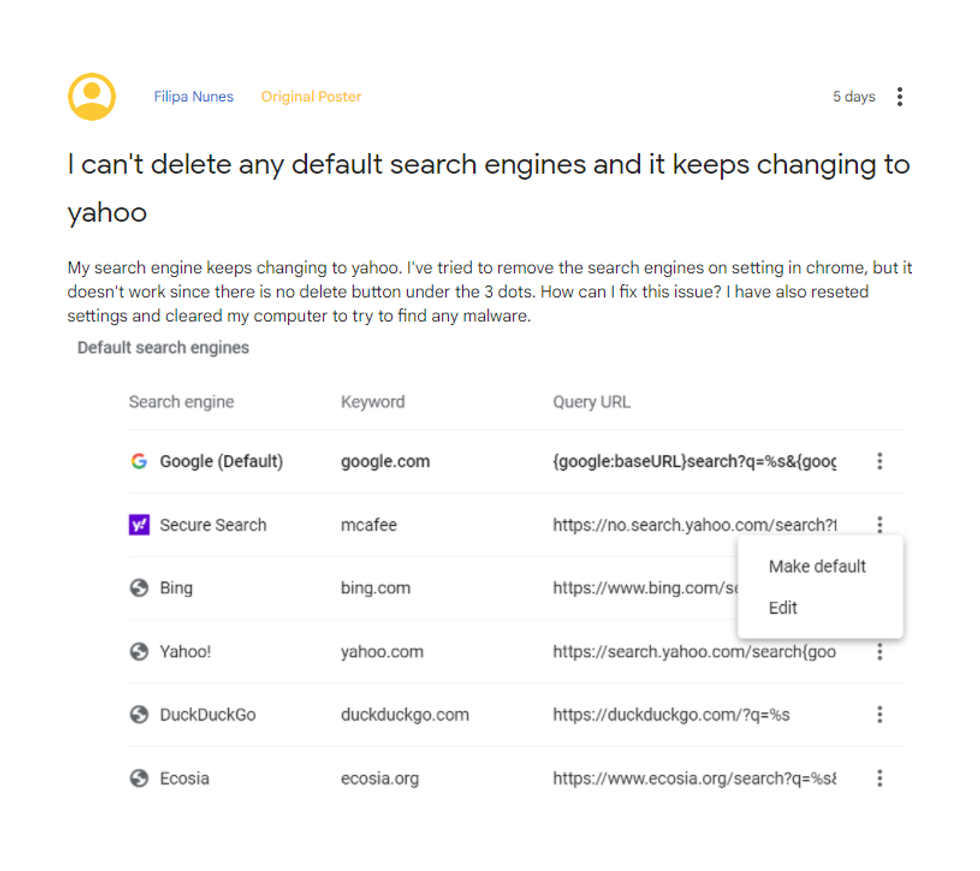Click the Original Poster label
Image resolution: width=980 pixels, height=871 pixels.
(311, 97)
